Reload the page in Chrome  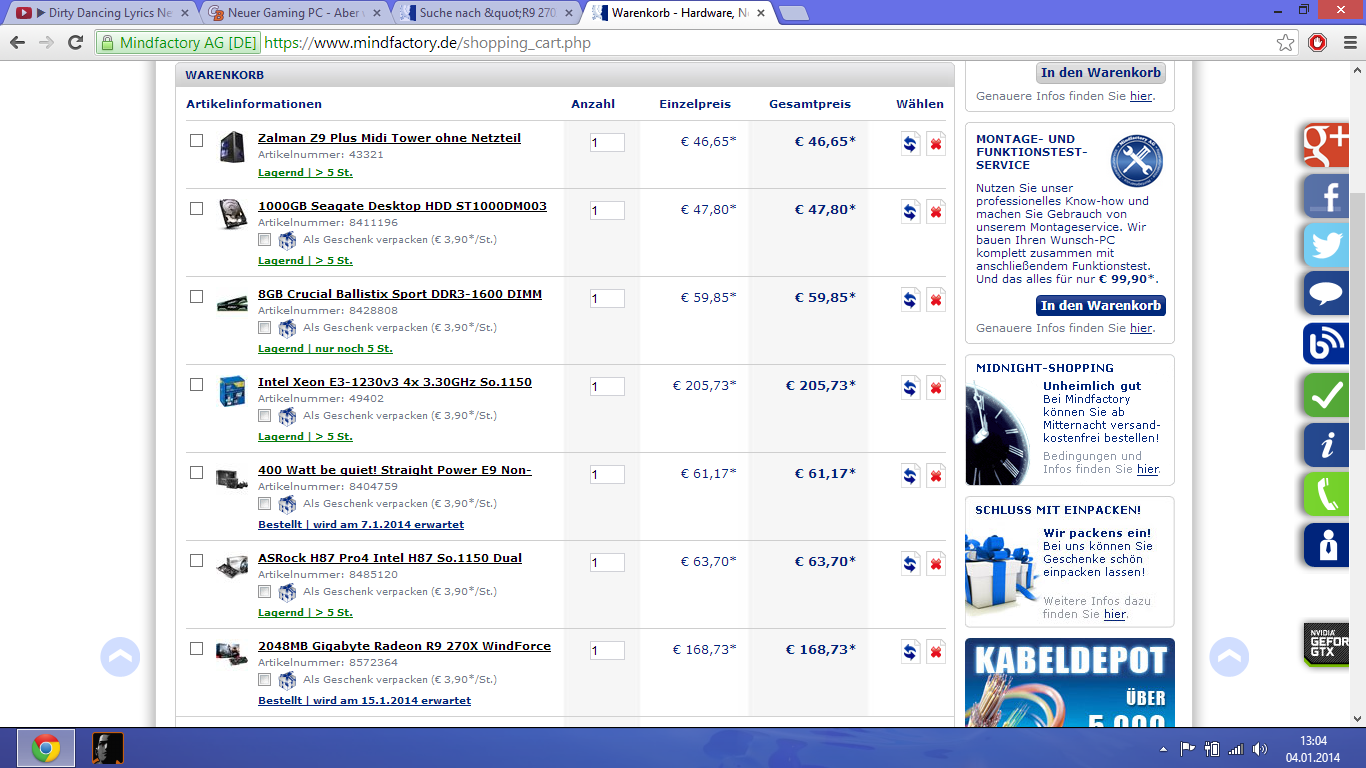point(75,43)
